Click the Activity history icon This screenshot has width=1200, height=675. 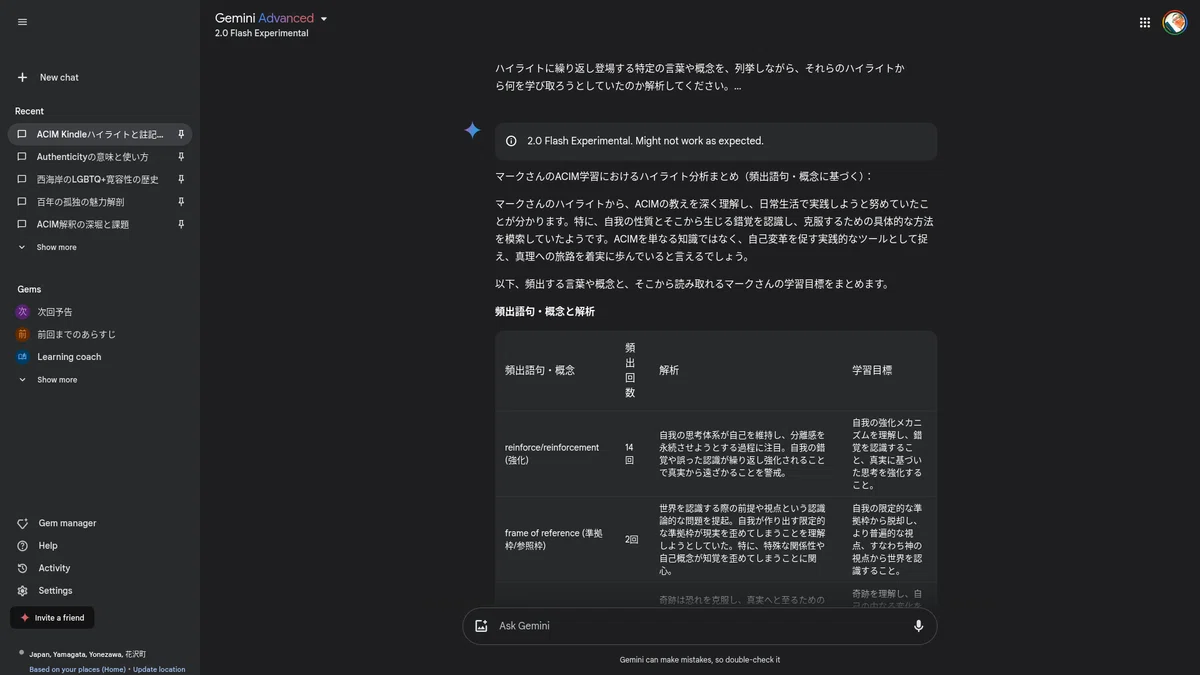click(x=22, y=568)
